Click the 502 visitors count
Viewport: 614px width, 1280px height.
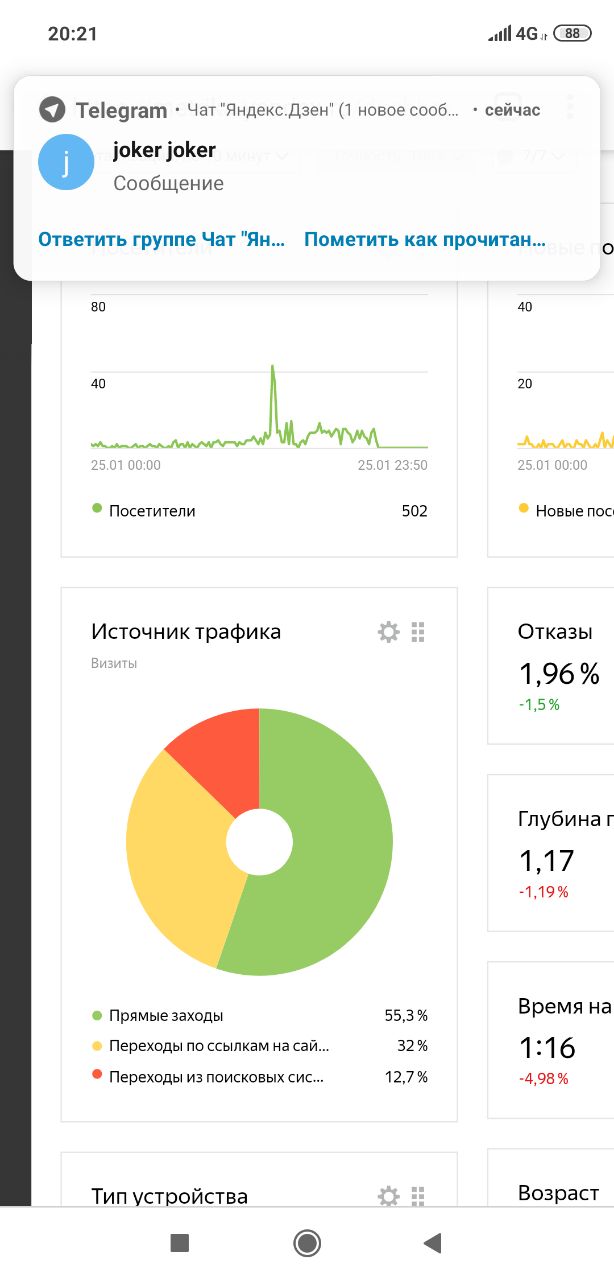(414, 511)
